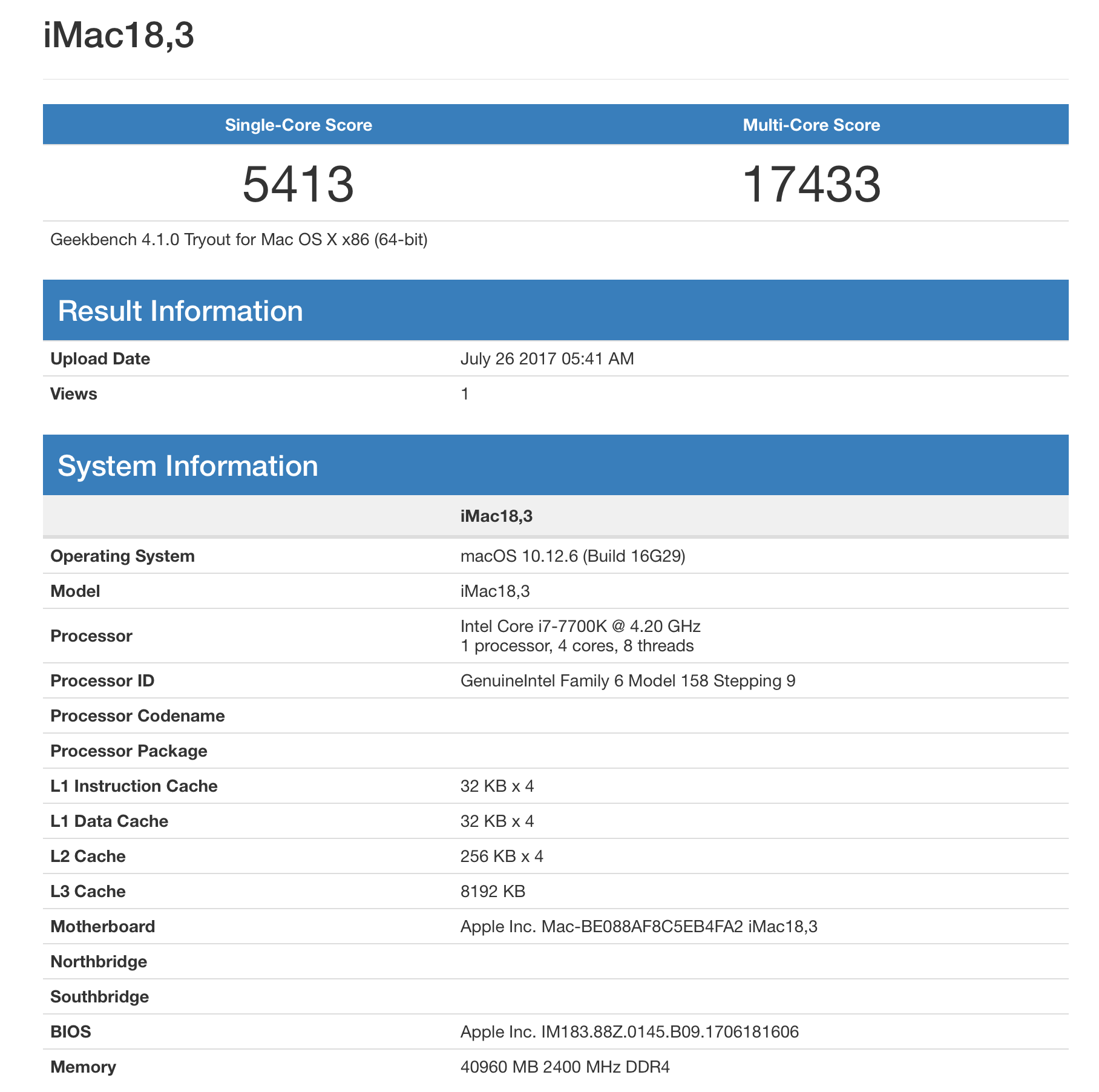1099x1092 pixels.
Task: Click the Upload Date label
Action: click(100, 358)
